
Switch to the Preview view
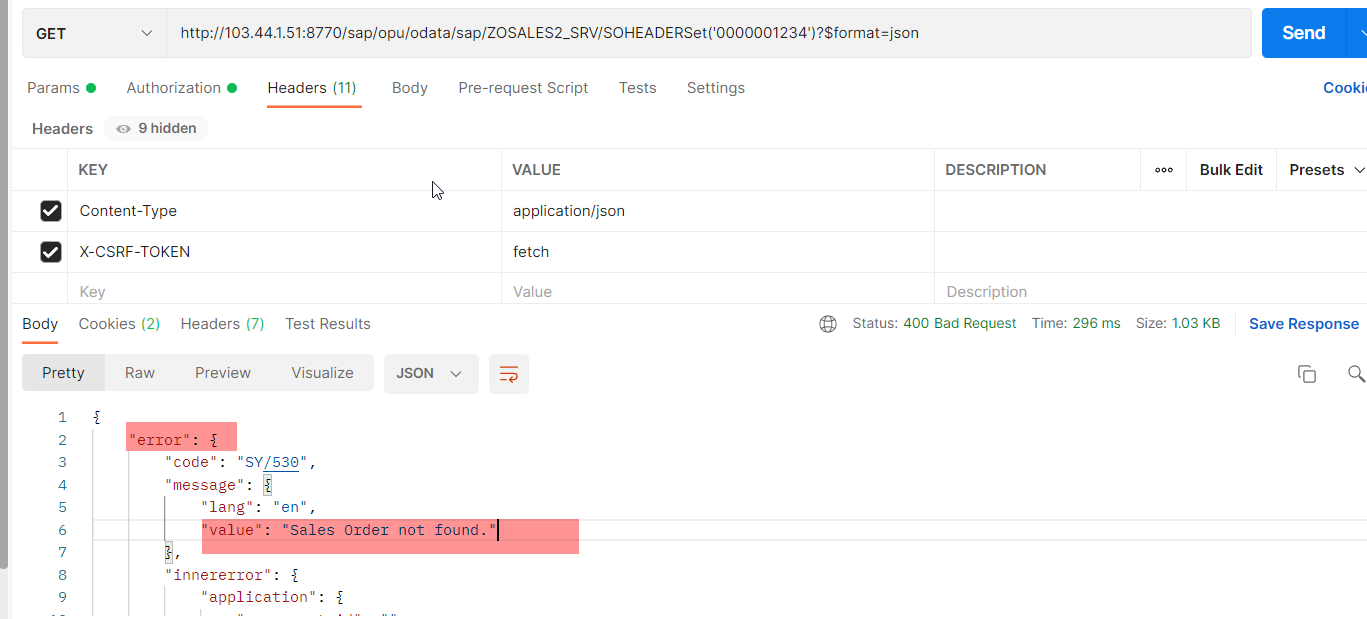click(x=223, y=373)
